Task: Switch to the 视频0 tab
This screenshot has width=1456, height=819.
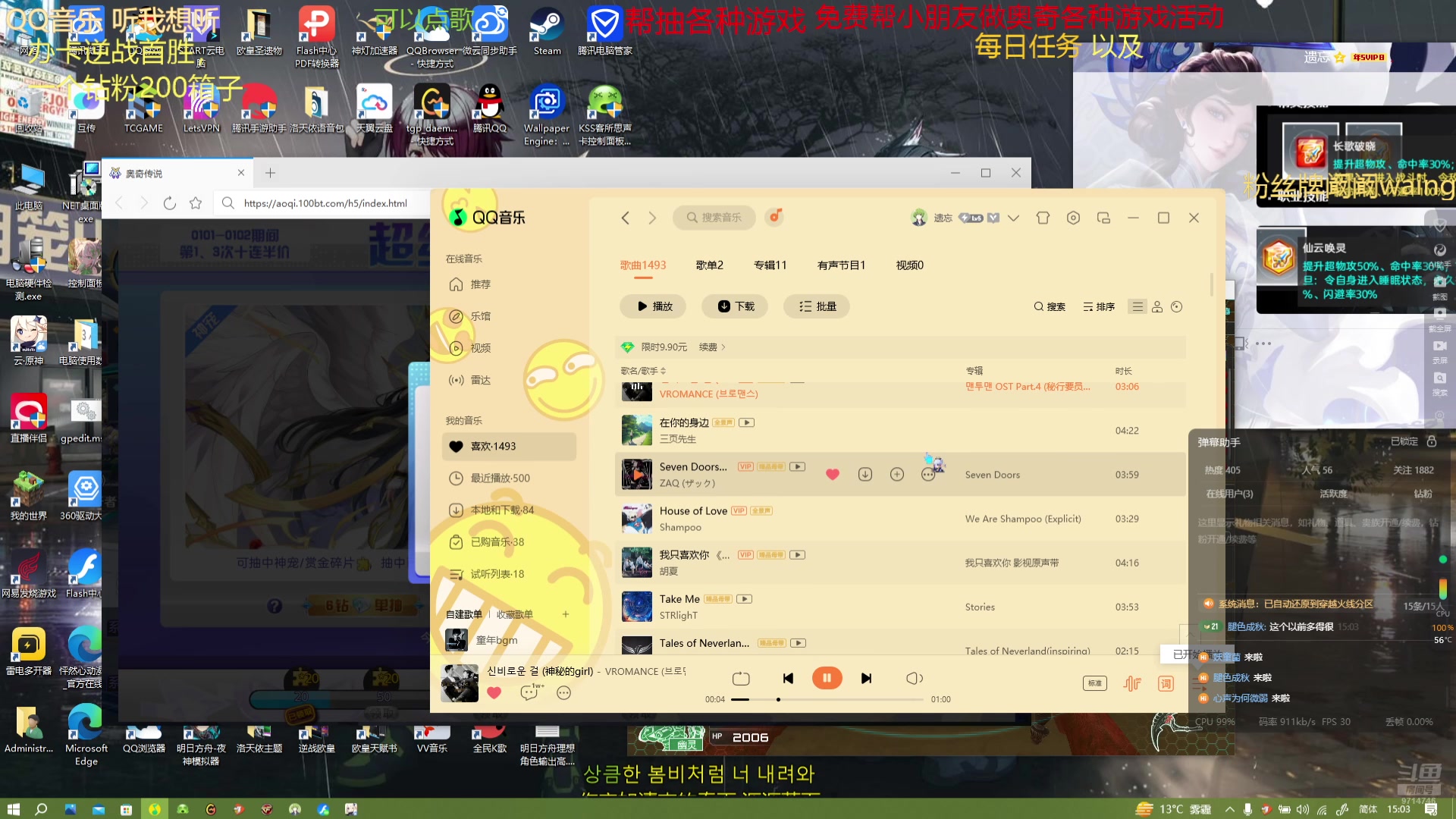Action: point(910,265)
